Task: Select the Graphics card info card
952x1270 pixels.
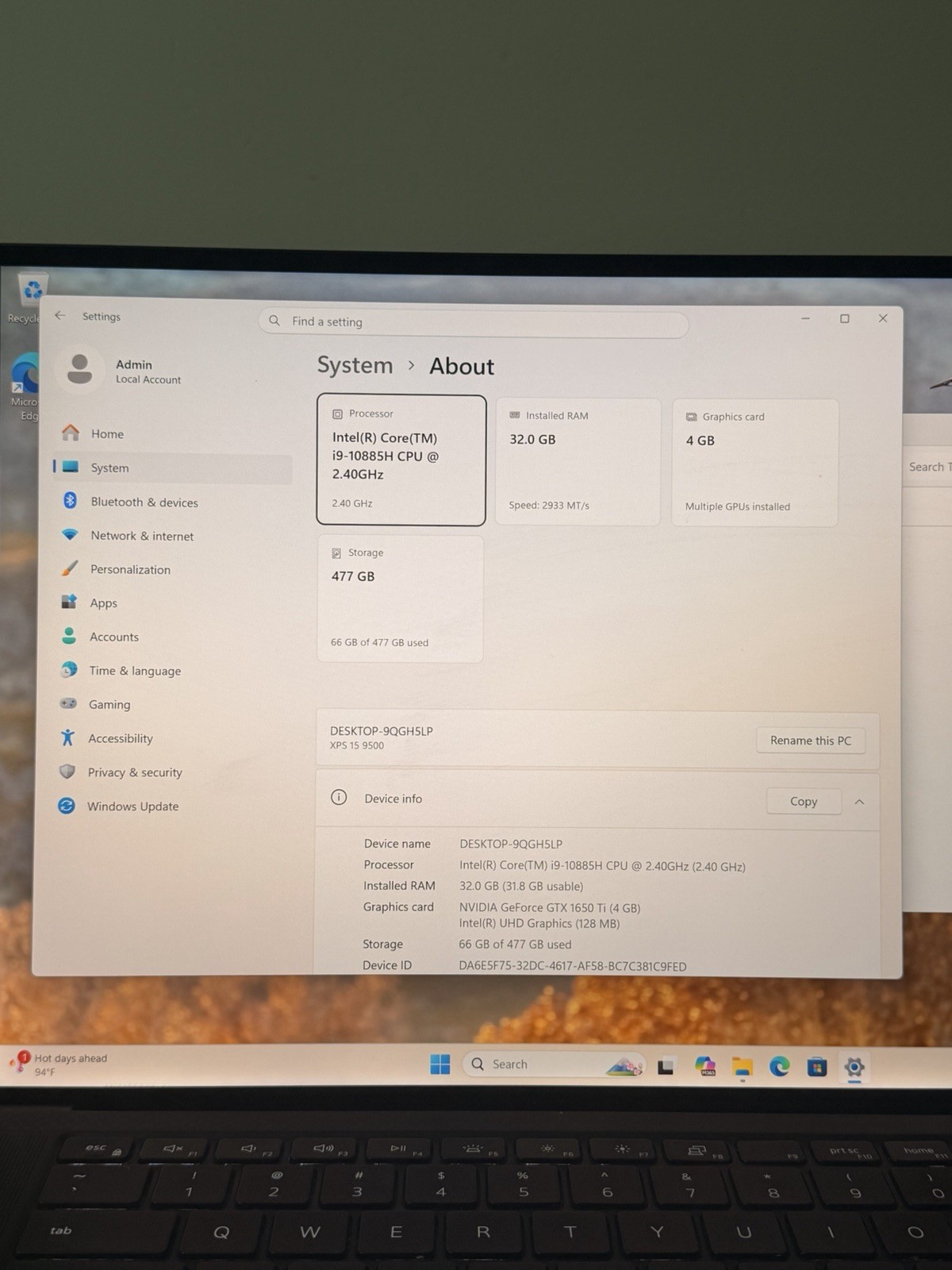Action: [754, 462]
